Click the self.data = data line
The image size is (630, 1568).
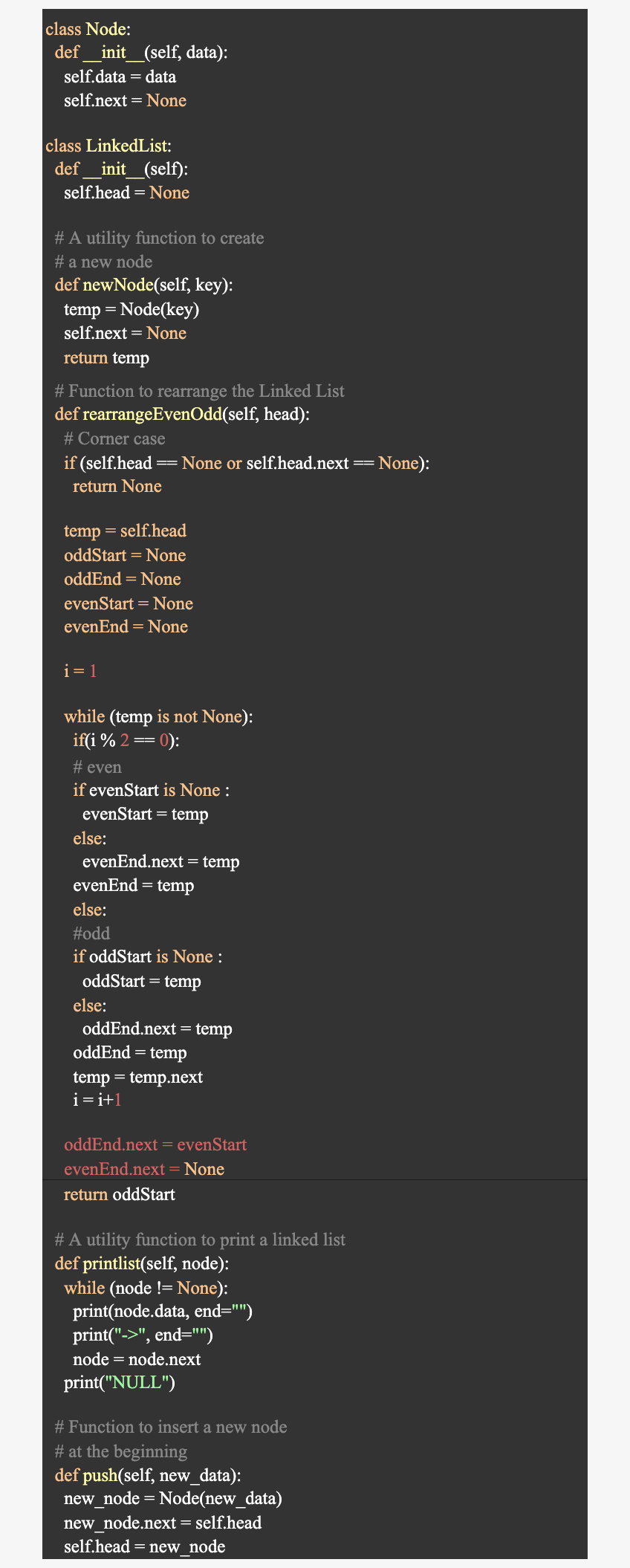pos(120,77)
